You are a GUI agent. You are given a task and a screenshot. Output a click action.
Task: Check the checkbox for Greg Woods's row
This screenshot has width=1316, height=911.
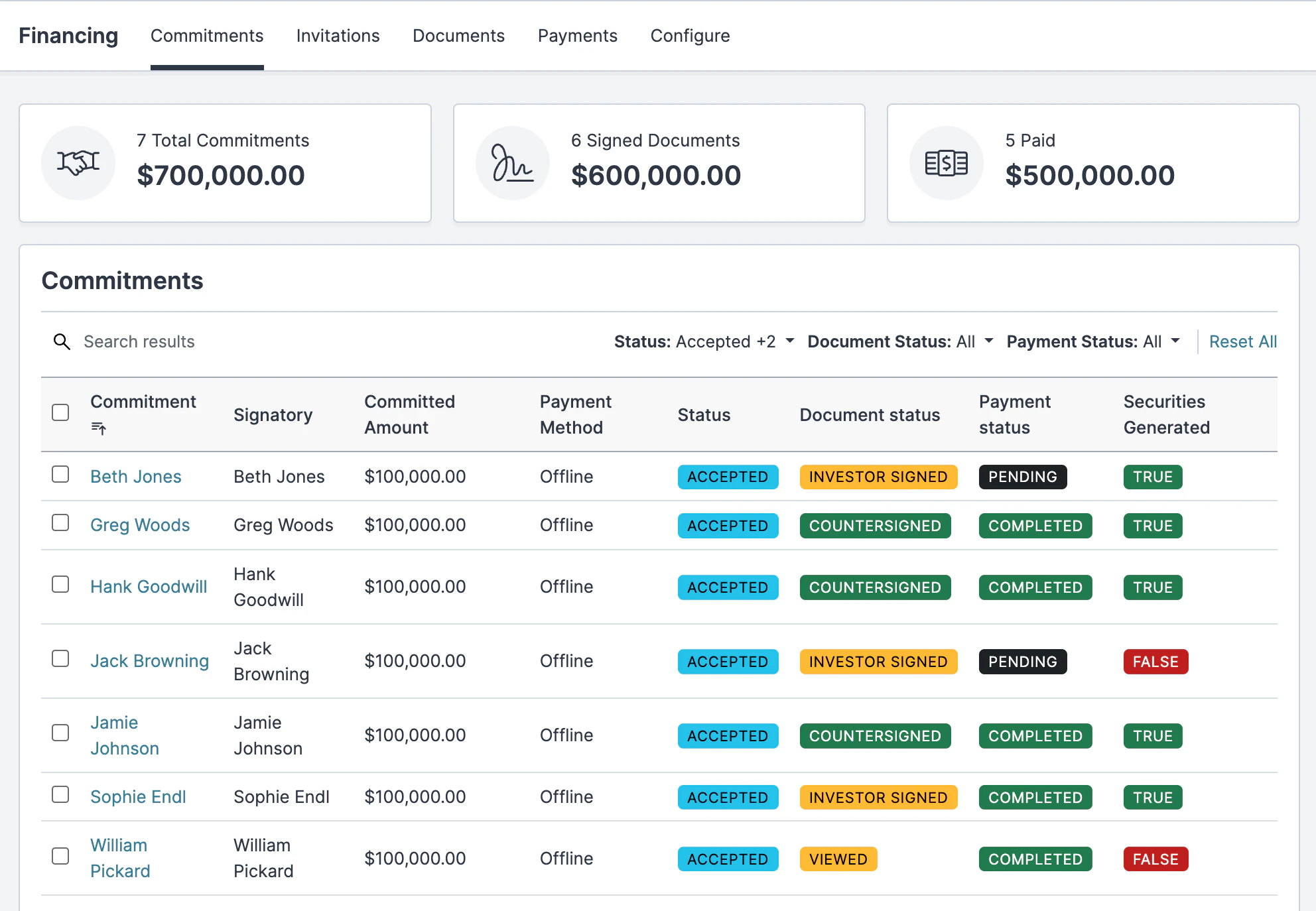60,522
